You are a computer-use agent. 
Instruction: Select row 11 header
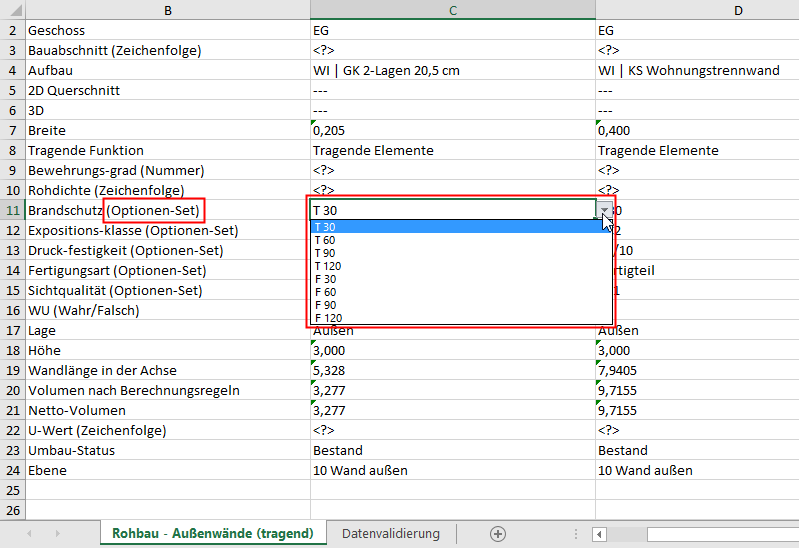[13, 211]
